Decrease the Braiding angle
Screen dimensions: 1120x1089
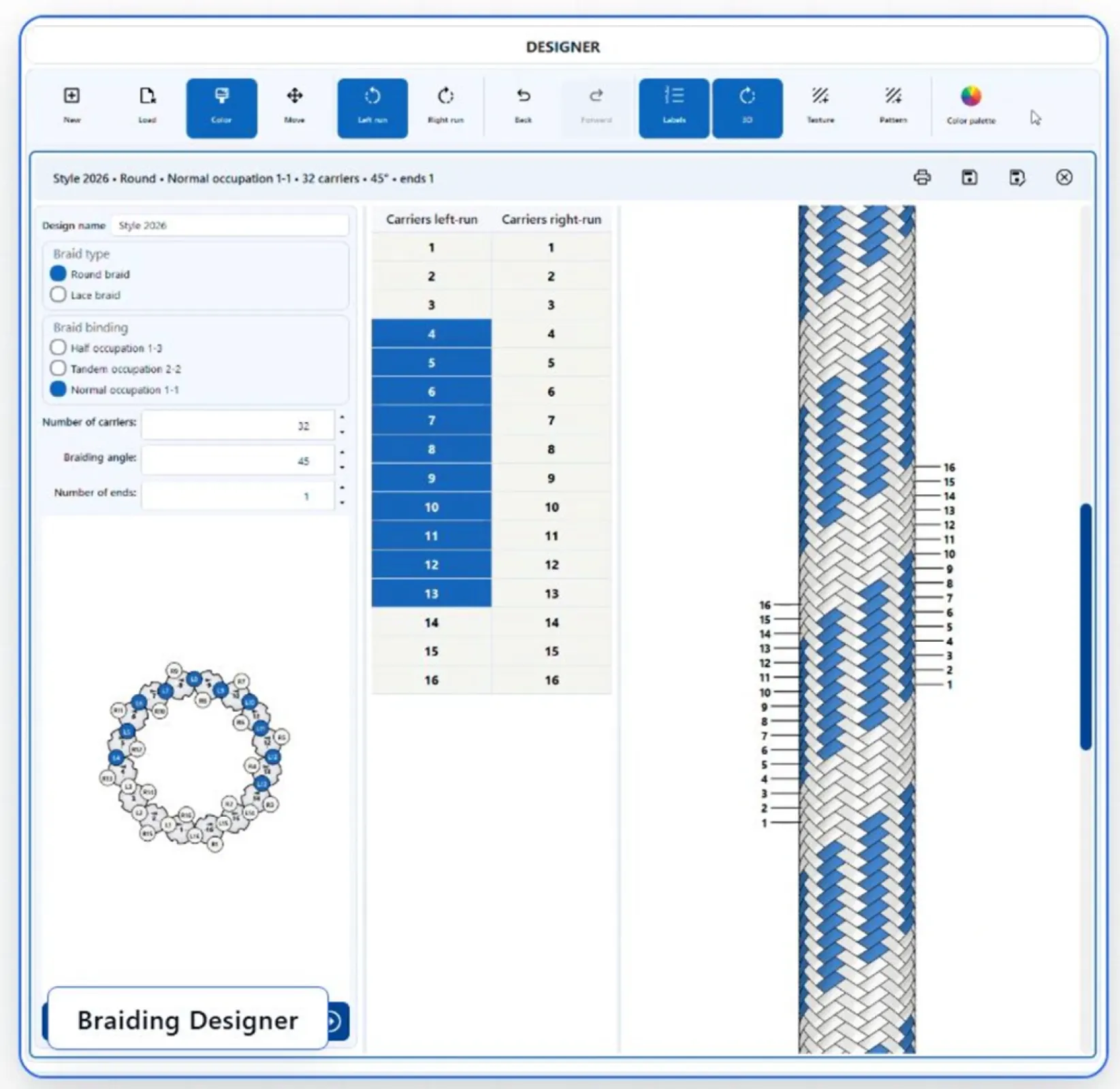coord(342,468)
